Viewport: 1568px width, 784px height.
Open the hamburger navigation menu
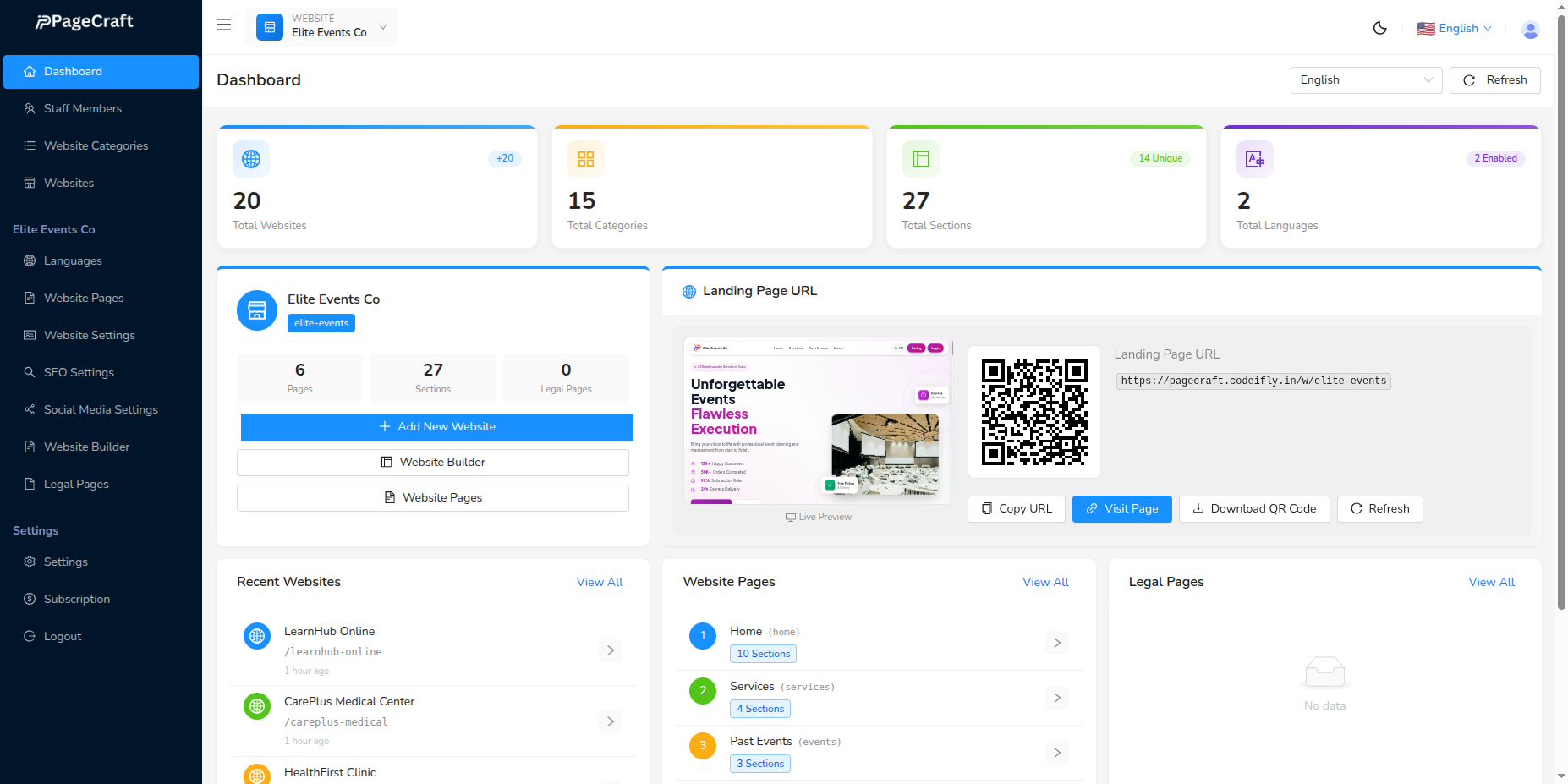coord(223,25)
